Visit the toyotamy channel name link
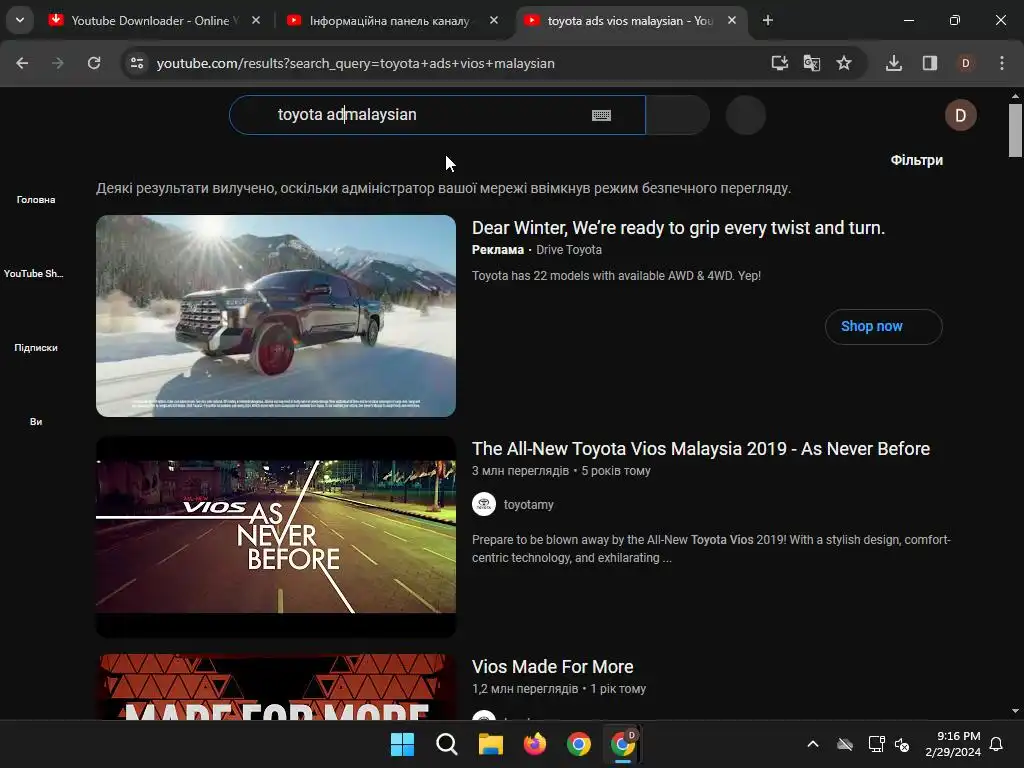The height and width of the screenshot is (768, 1024). pos(528,505)
